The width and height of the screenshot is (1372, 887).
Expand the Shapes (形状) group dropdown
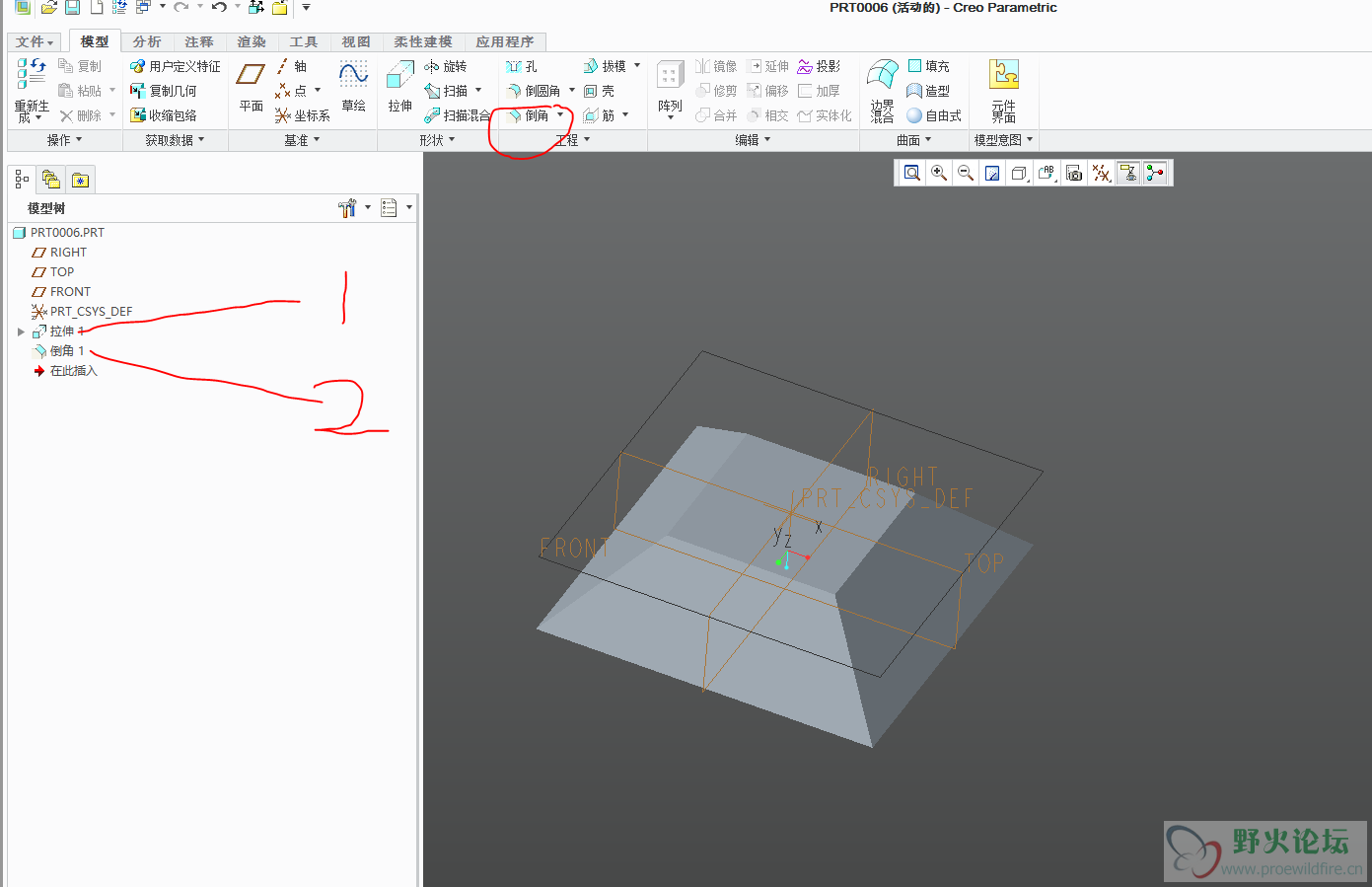click(437, 140)
